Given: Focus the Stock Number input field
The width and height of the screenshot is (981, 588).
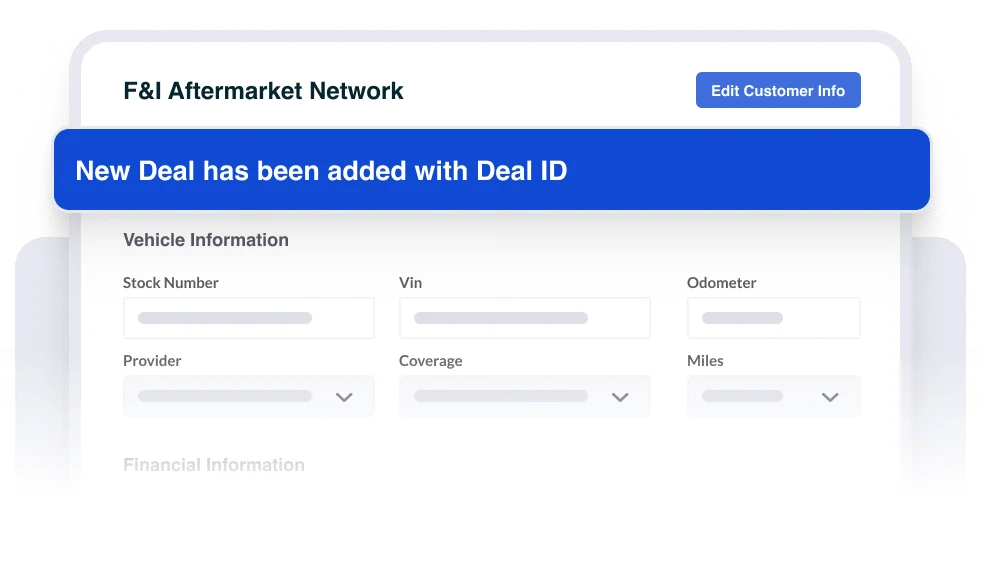Looking at the screenshot, I should 248,318.
